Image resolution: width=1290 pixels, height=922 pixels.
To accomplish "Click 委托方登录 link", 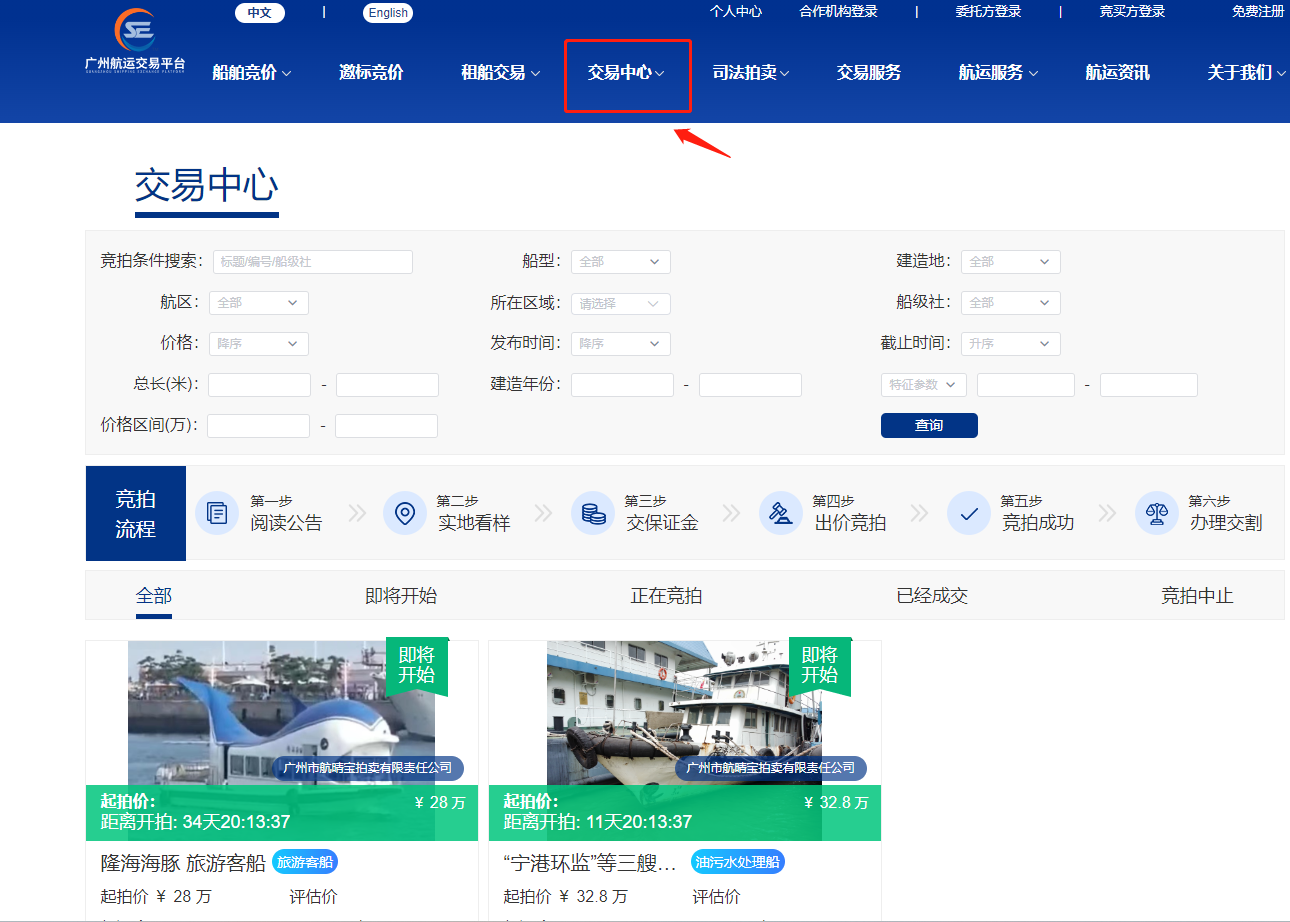I will click(988, 12).
